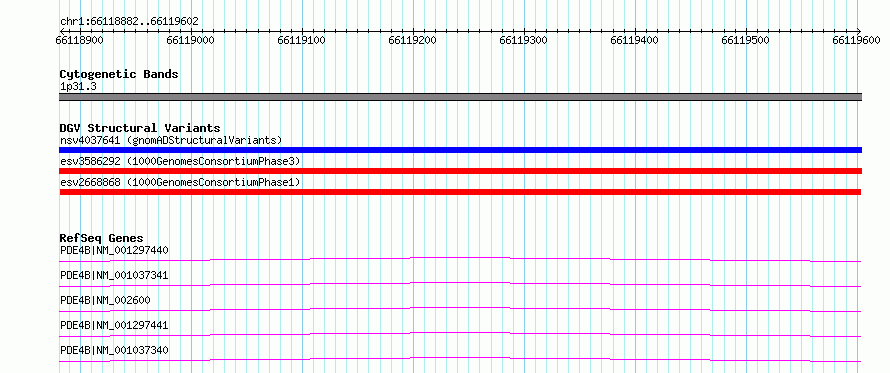Viewport: 890px width, 373px height.
Task: Click the blue nsv4037641 variant bar
Action: [x=460, y=150]
